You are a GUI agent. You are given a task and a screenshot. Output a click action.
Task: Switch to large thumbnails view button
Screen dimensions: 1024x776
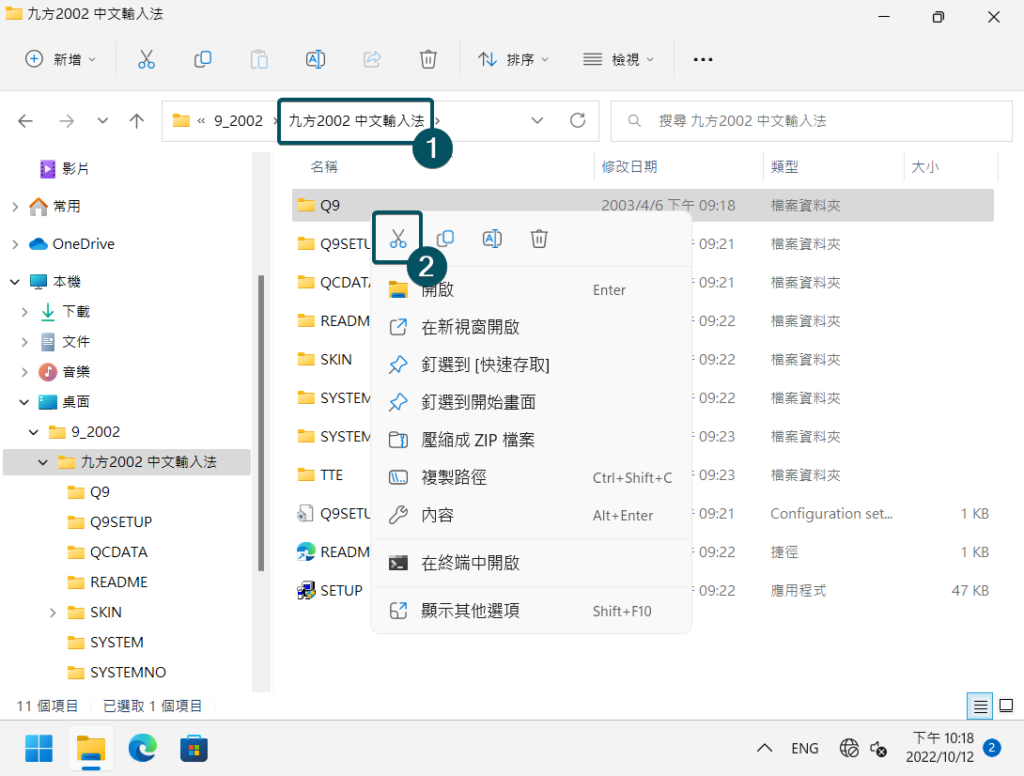point(1006,706)
